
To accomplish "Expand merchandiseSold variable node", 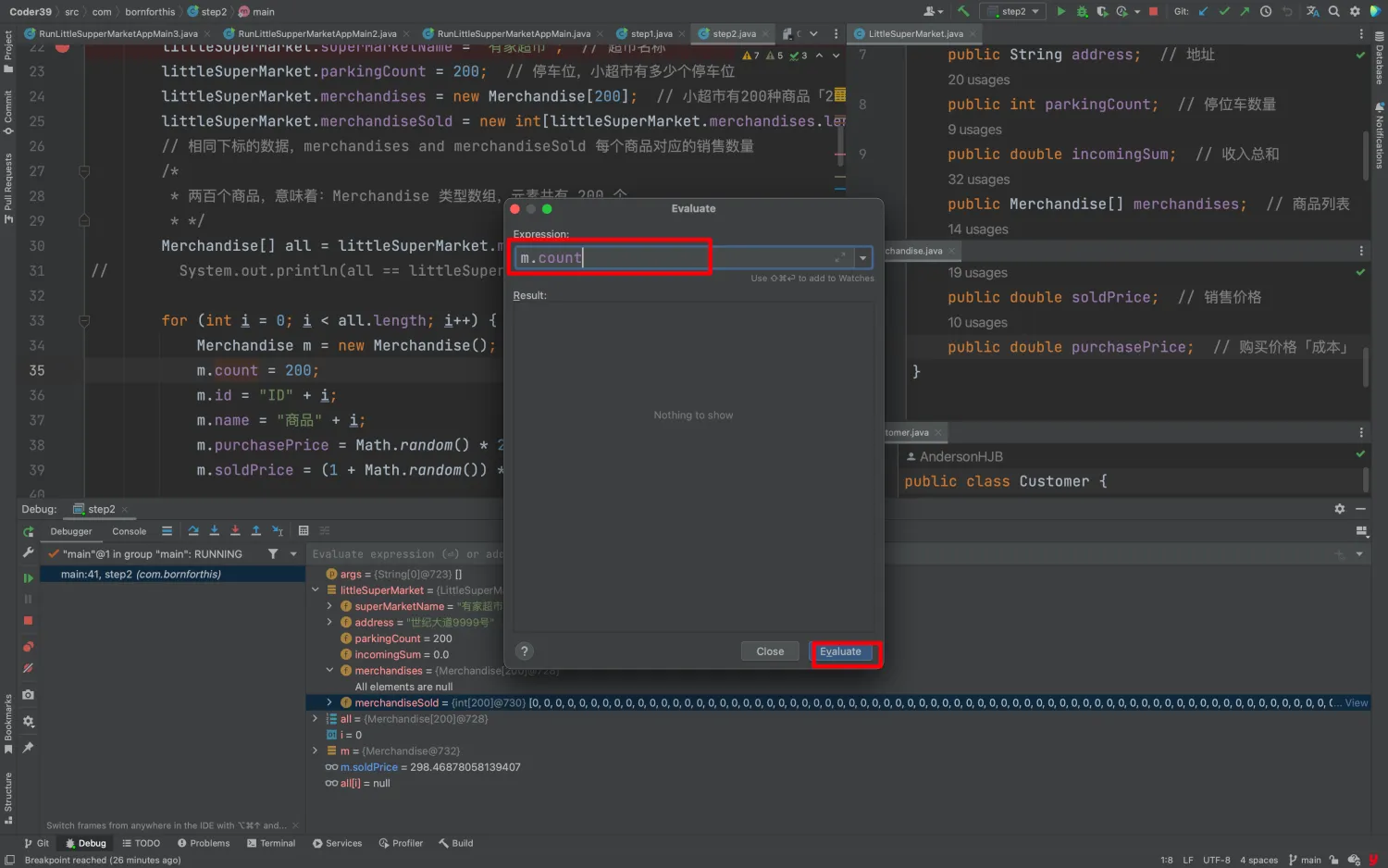I will [x=329, y=702].
